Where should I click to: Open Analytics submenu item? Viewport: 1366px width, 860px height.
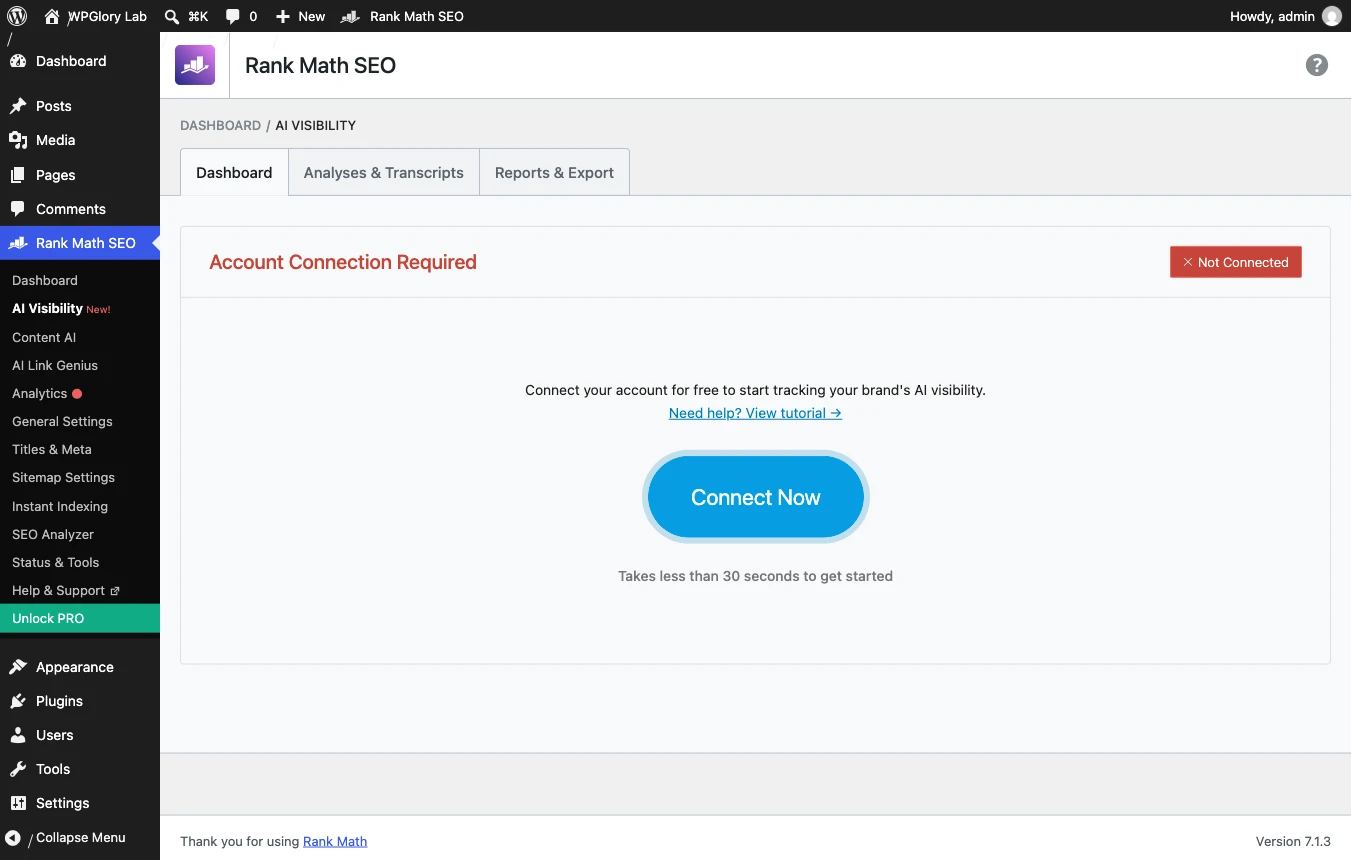80,393
